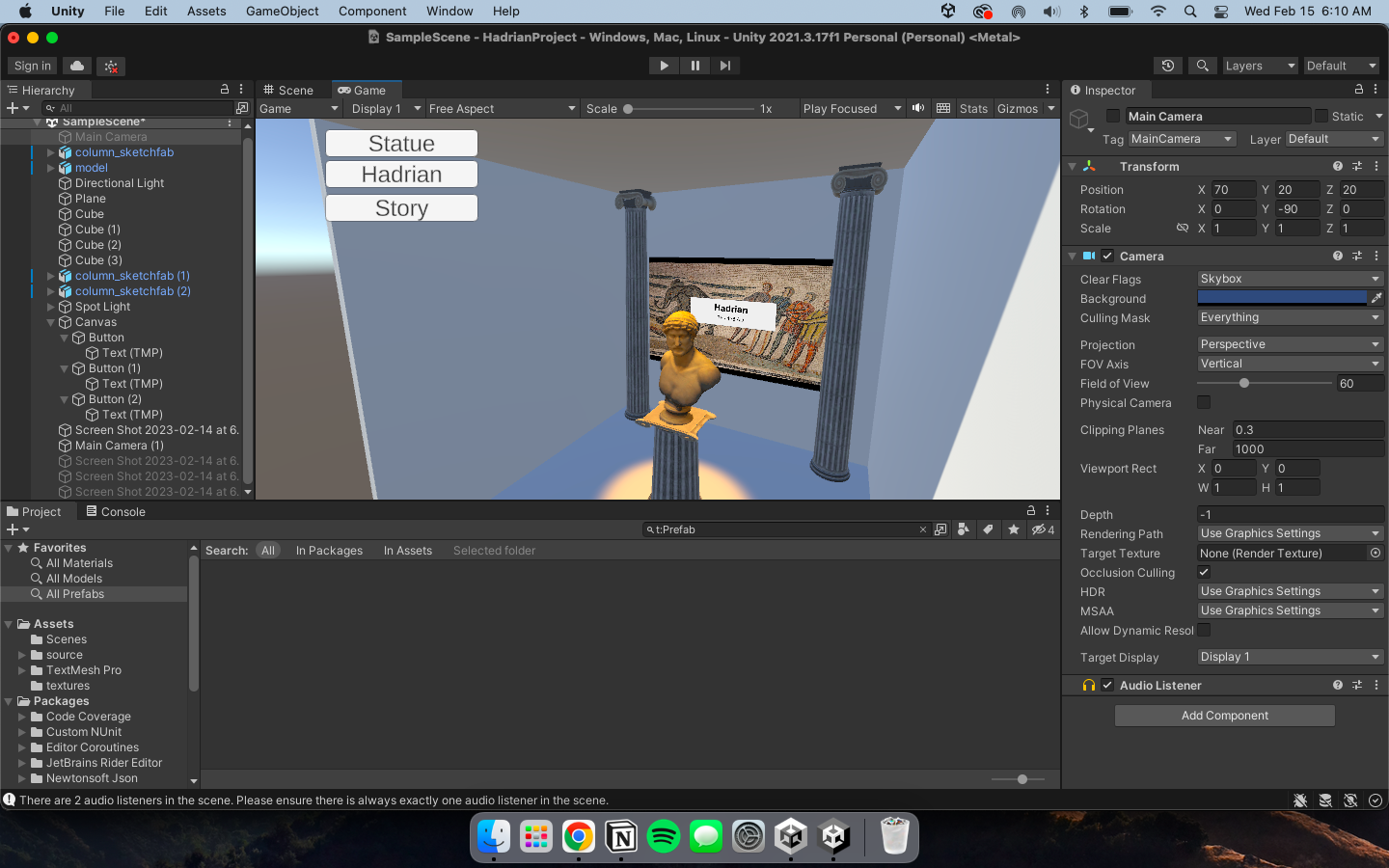Click the Add Component button
1389x868 pixels.
point(1225,716)
